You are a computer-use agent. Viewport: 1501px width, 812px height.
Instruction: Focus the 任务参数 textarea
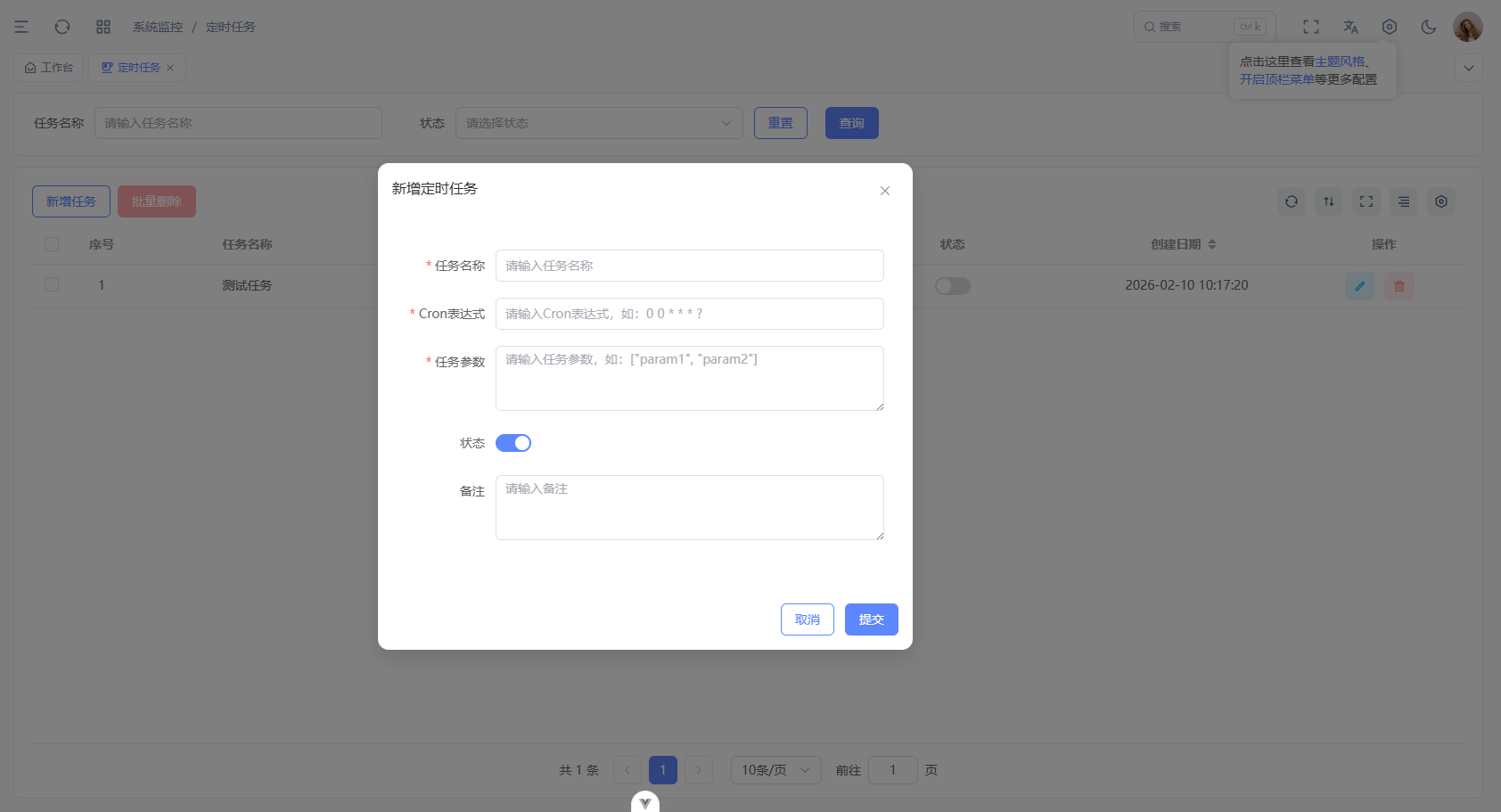690,378
